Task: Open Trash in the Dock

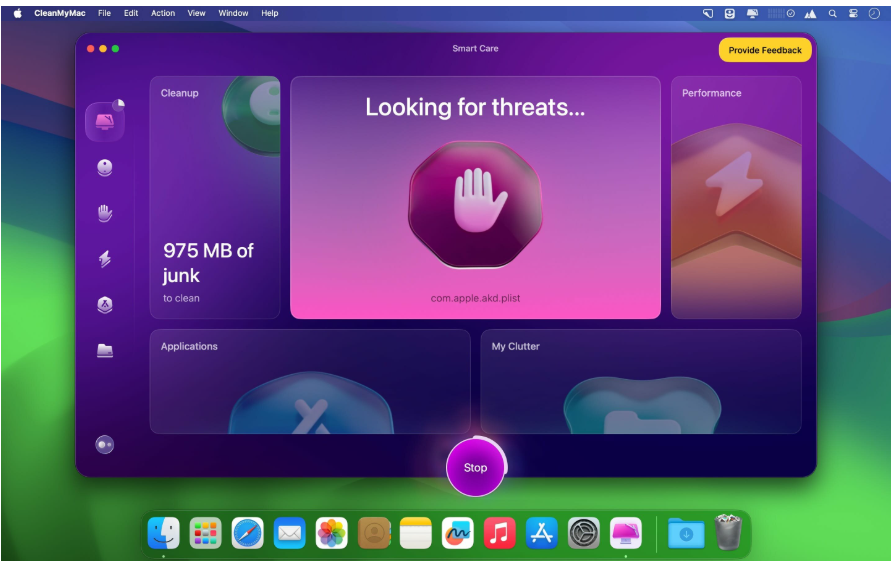Action: pyautogui.click(x=728, y=531)
